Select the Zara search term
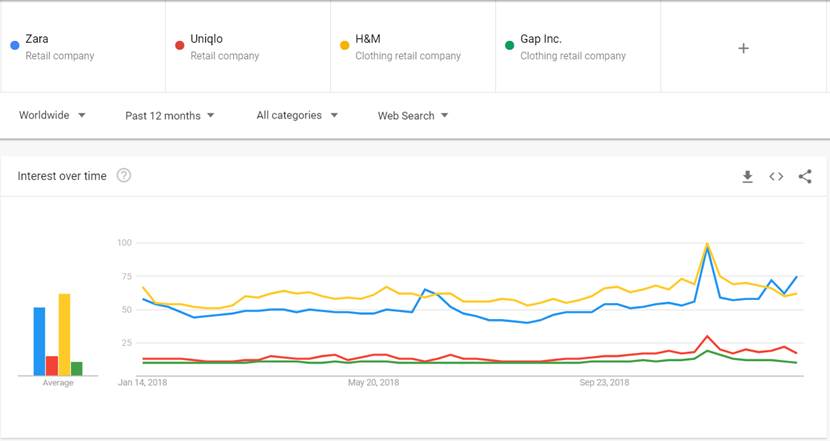The width and height of the screenshot is (830, 441). coord(39,39)
